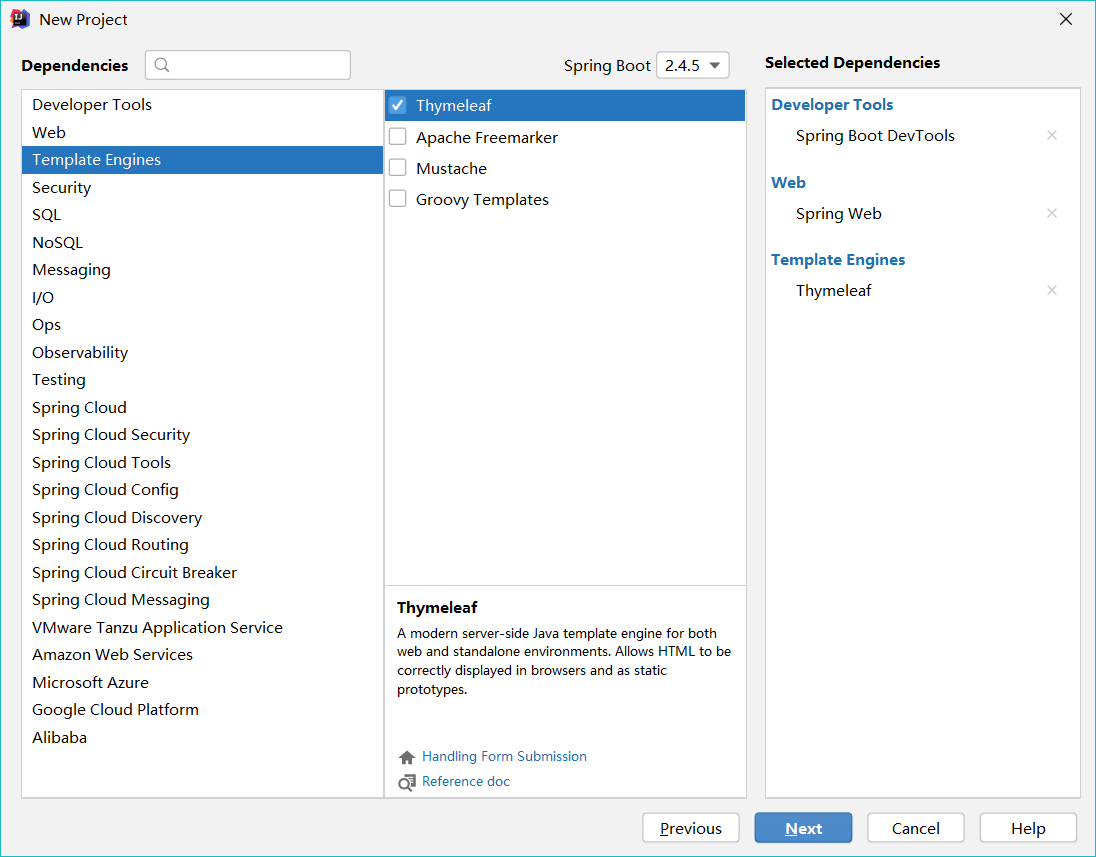Click the Mustache dependency label

(x=452, y=168)
